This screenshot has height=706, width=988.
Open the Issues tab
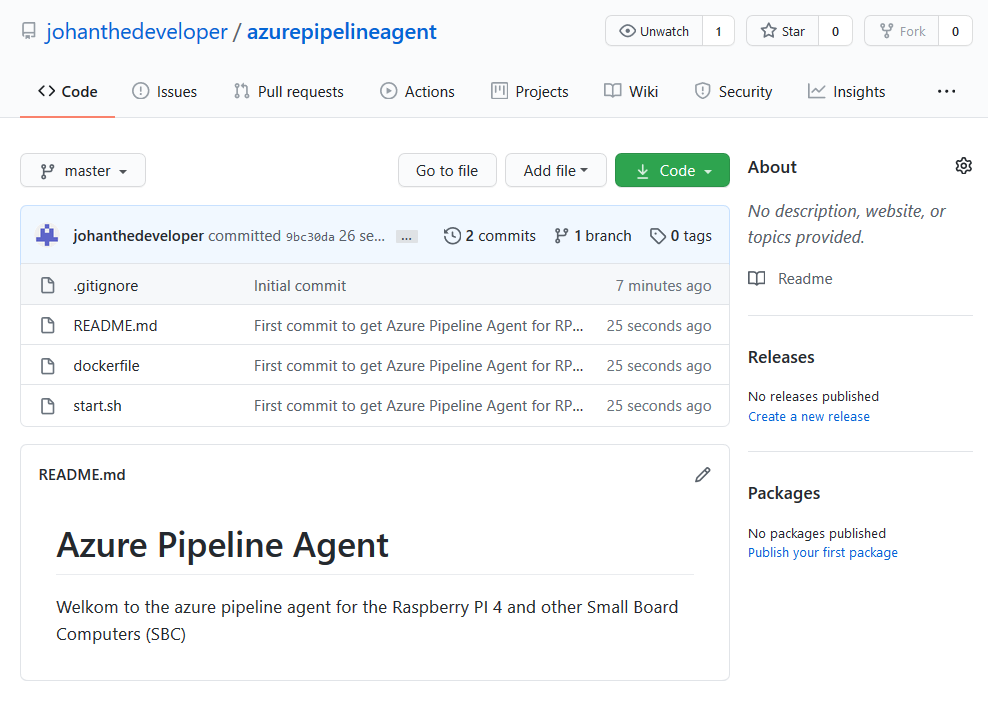(164, 91)
